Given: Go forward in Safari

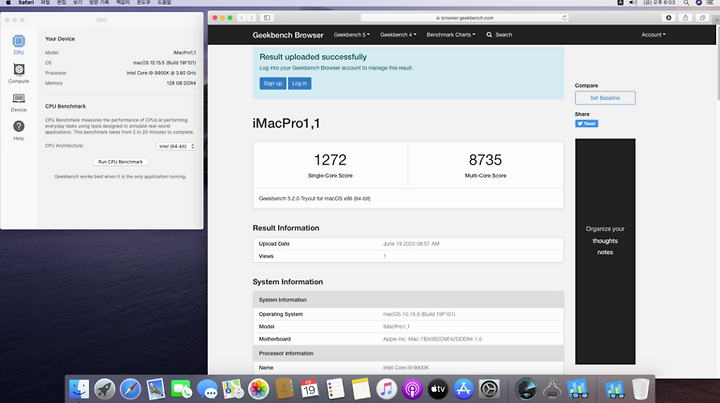Looking at the screenshot, I should point(252,17).
